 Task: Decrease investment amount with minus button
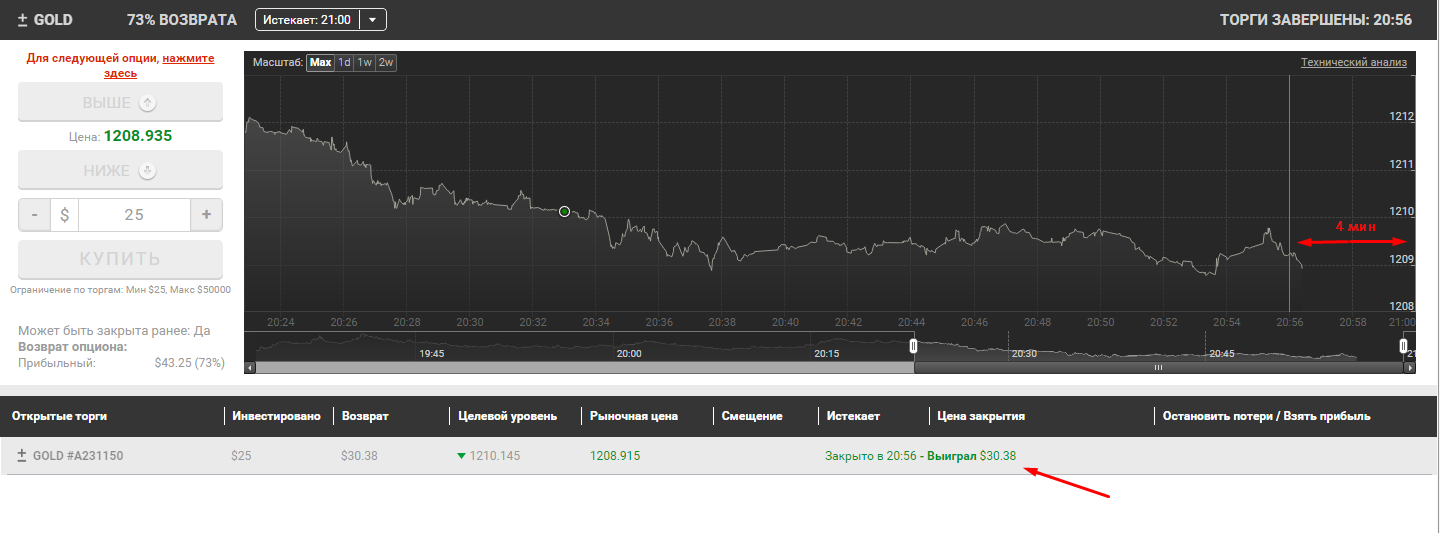pos(34,215)
